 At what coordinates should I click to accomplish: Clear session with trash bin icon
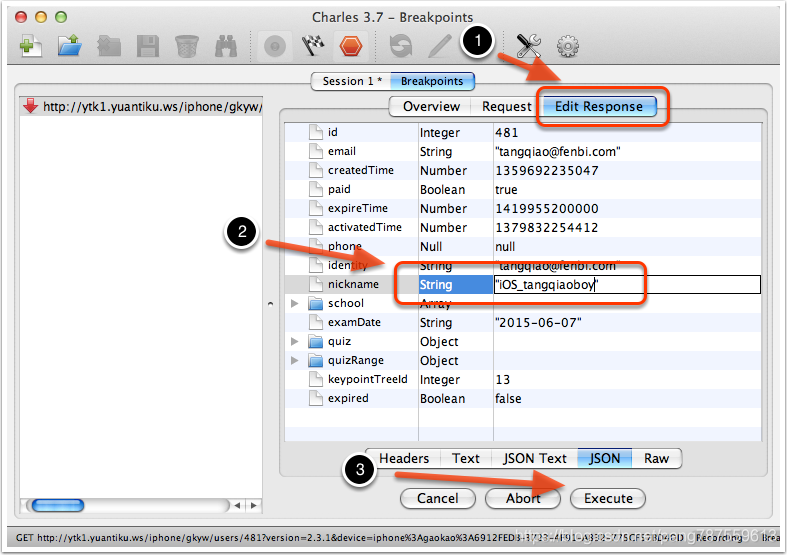coord(187,46)
